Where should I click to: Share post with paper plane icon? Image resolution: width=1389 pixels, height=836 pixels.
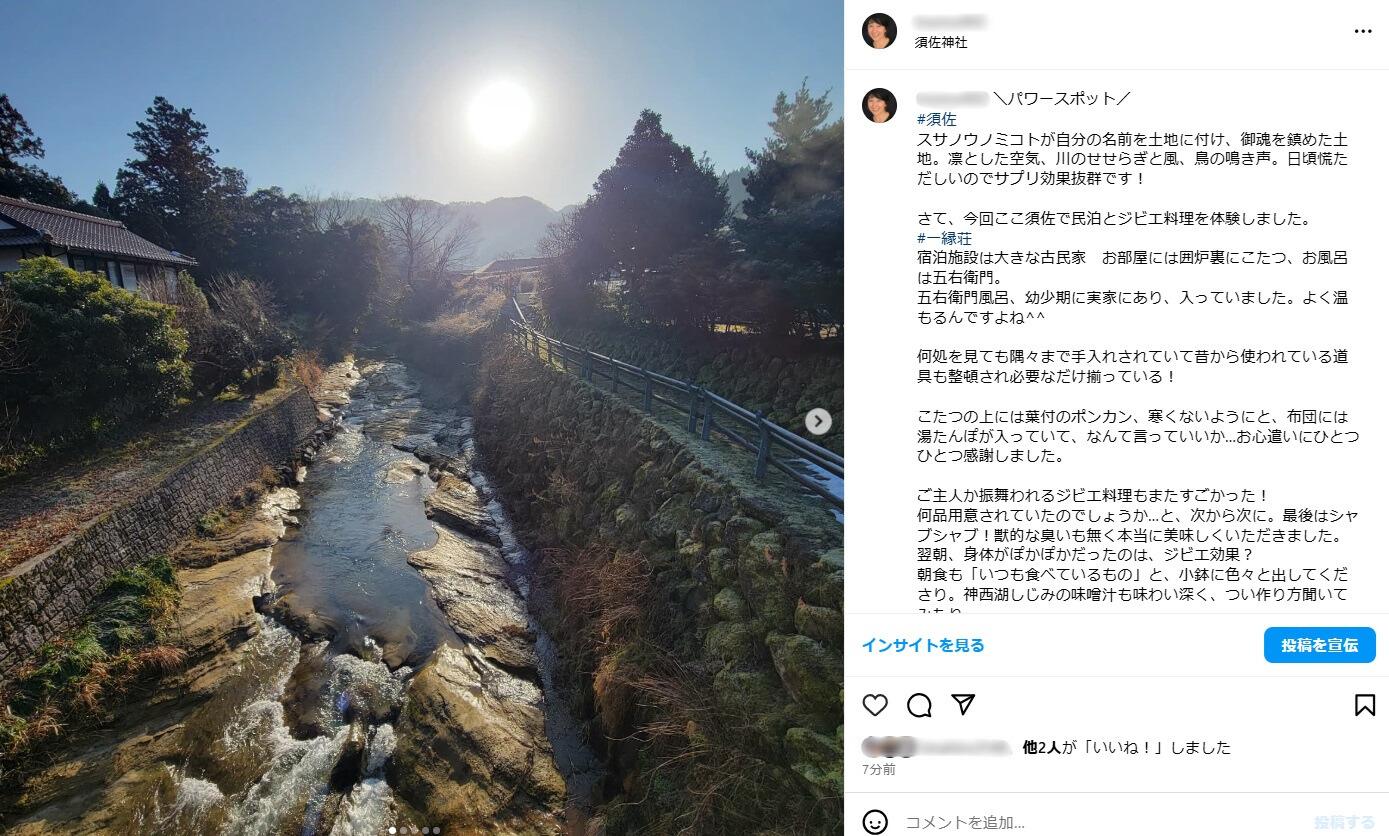(x=963, y=704)
